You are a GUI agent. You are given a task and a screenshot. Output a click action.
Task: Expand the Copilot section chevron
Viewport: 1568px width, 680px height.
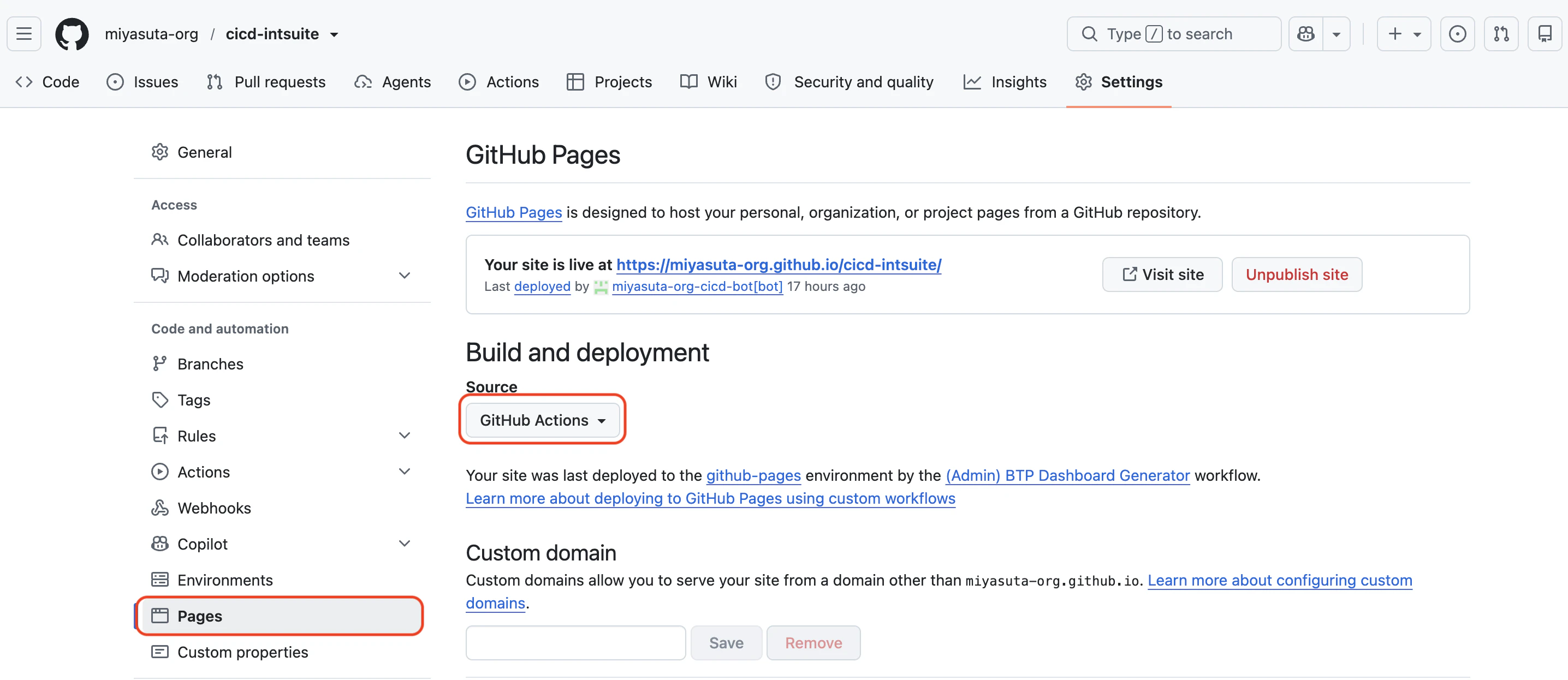point(404,544)
